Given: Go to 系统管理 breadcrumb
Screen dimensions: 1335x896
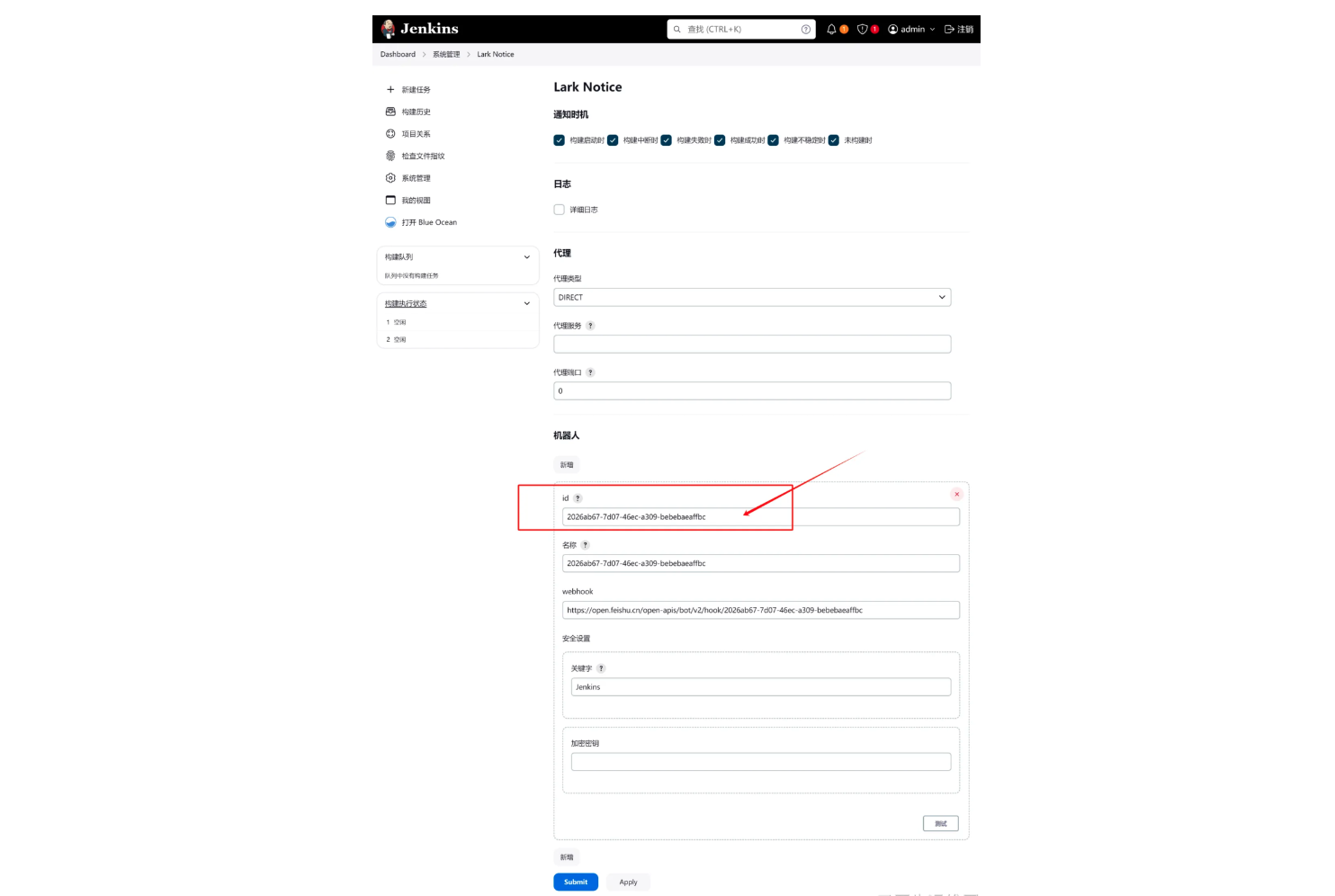Looking at the screenshot, I should (x=446, y=54).
